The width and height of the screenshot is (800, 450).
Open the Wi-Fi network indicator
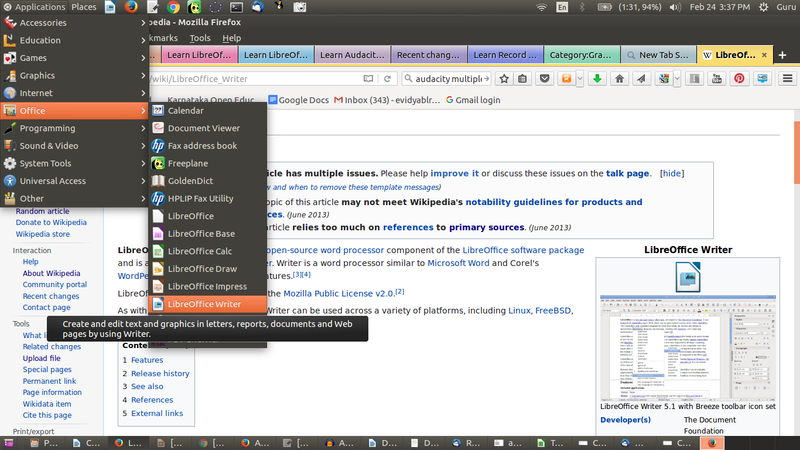click(x=541, y=7)
